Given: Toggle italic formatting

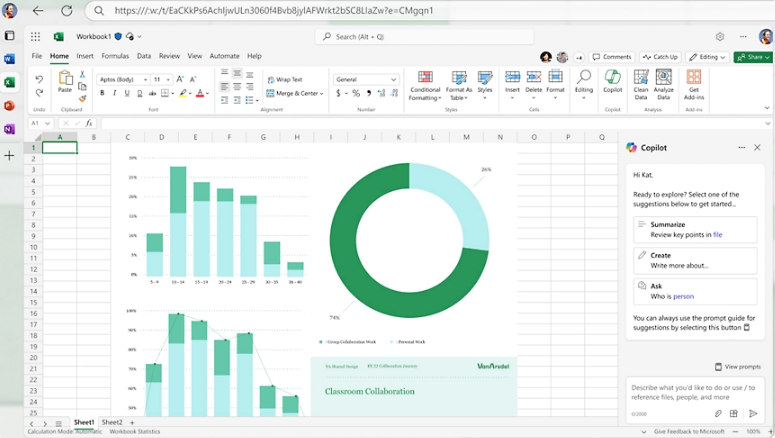Looking at the screenshot, I should point(115,93).
